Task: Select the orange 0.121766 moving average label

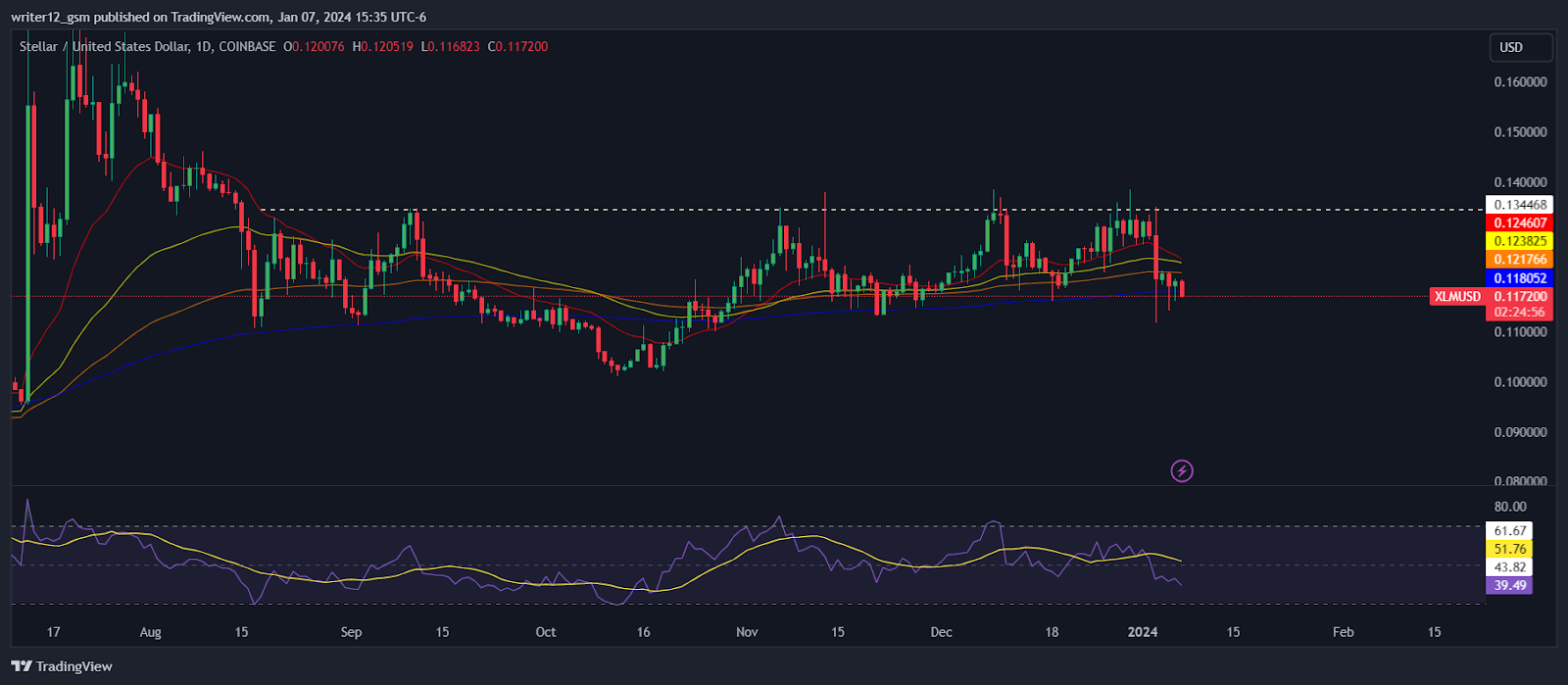Action: click(1520, 260)
